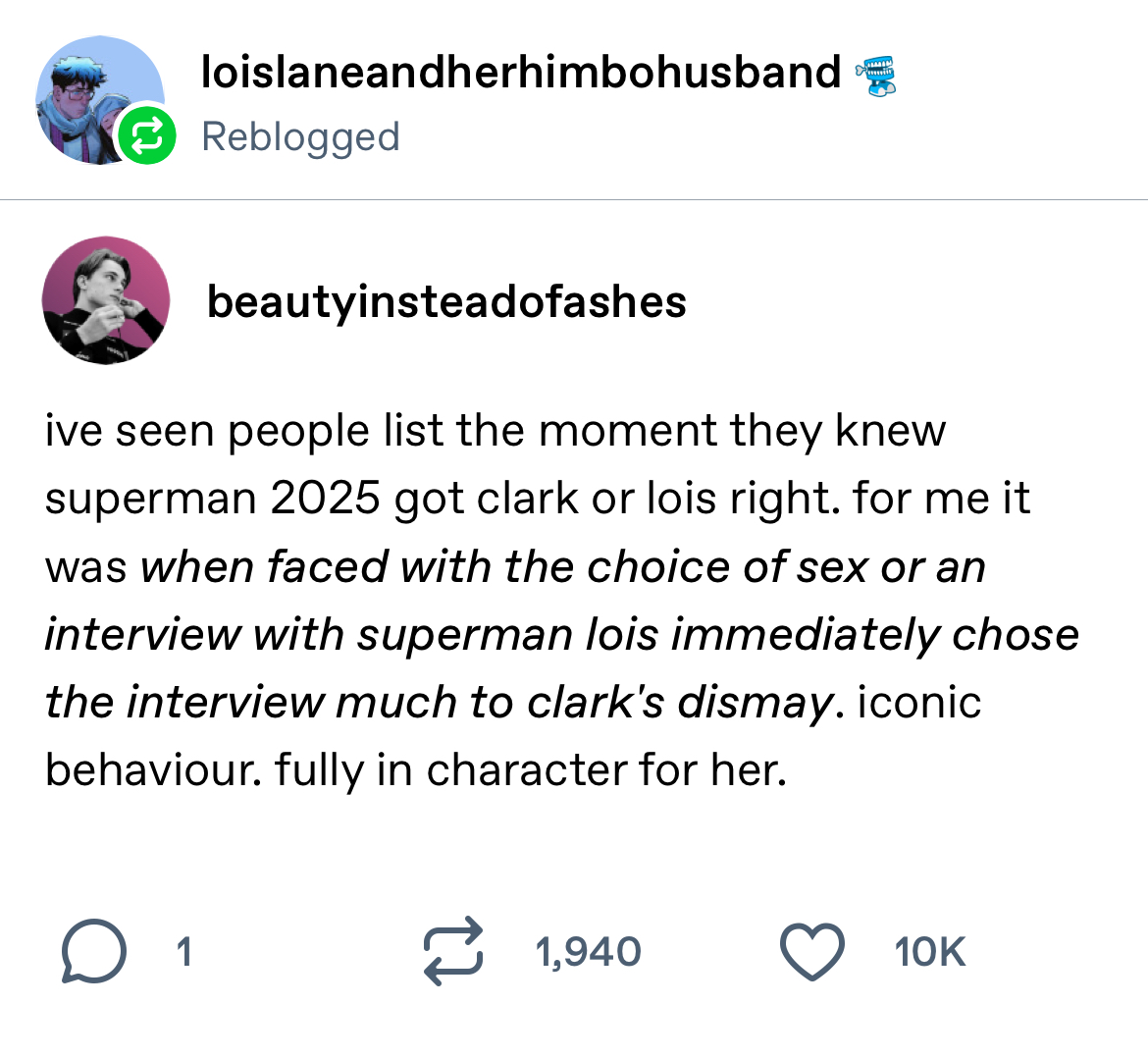Image resolution: width=1148 pixels, height=1057 pixels.
Task: Click the italic line starting "interview with superman"
Action: (559, 634)
